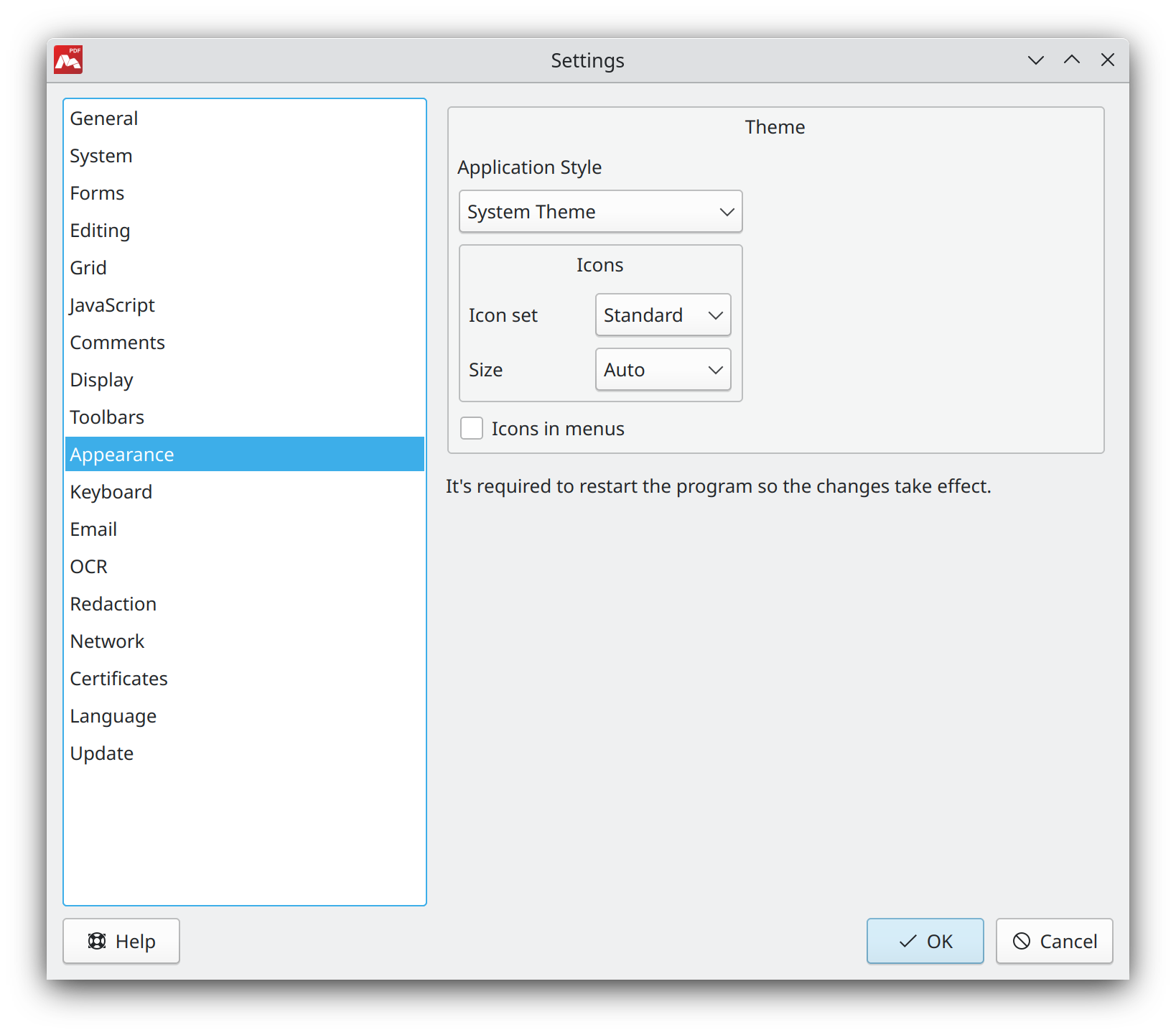Select the Grid settings category
1176x1035 pixels.
click(245, 267)
